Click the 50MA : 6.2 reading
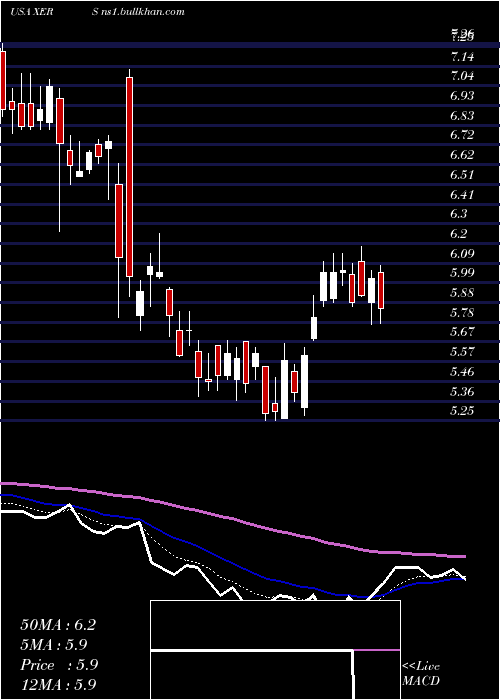 58,625
